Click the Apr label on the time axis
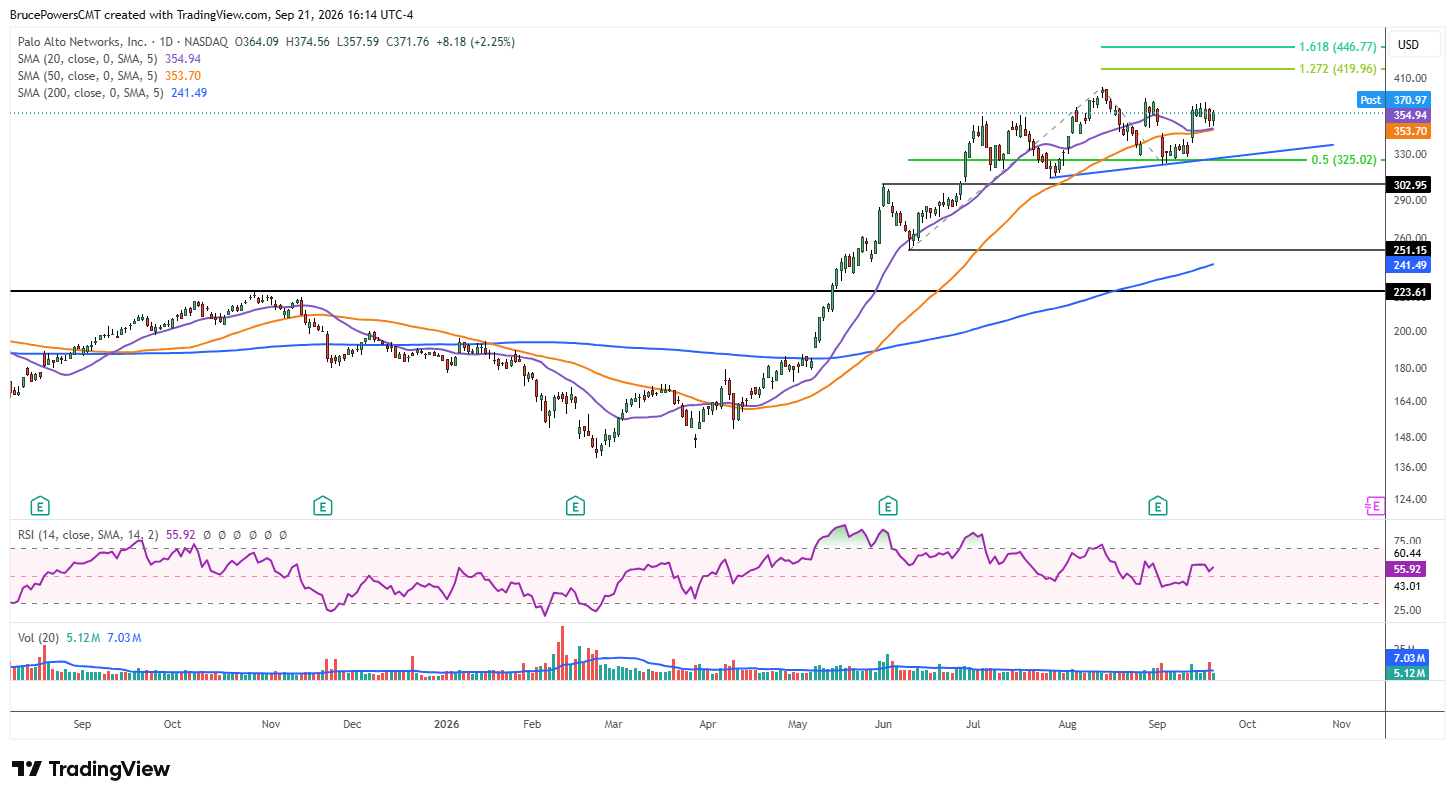The height and width of the screenshot is (799, 1455). pos(708,722)
